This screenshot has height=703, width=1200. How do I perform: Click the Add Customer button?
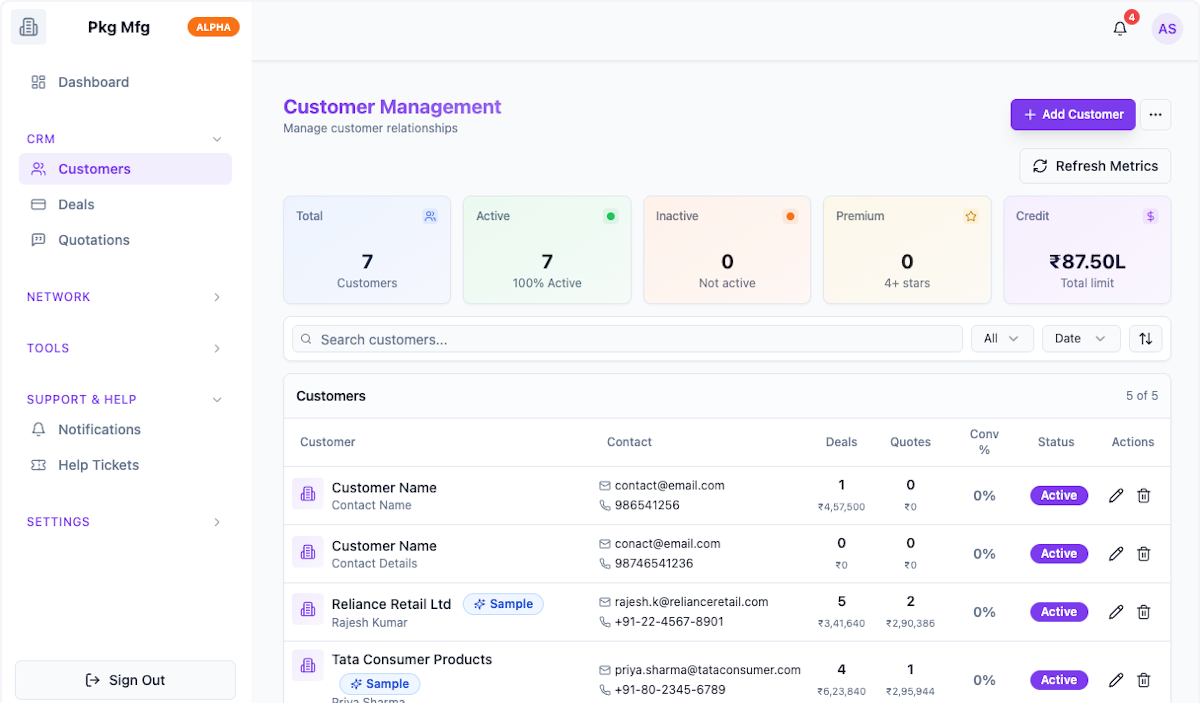(1072, 115)
